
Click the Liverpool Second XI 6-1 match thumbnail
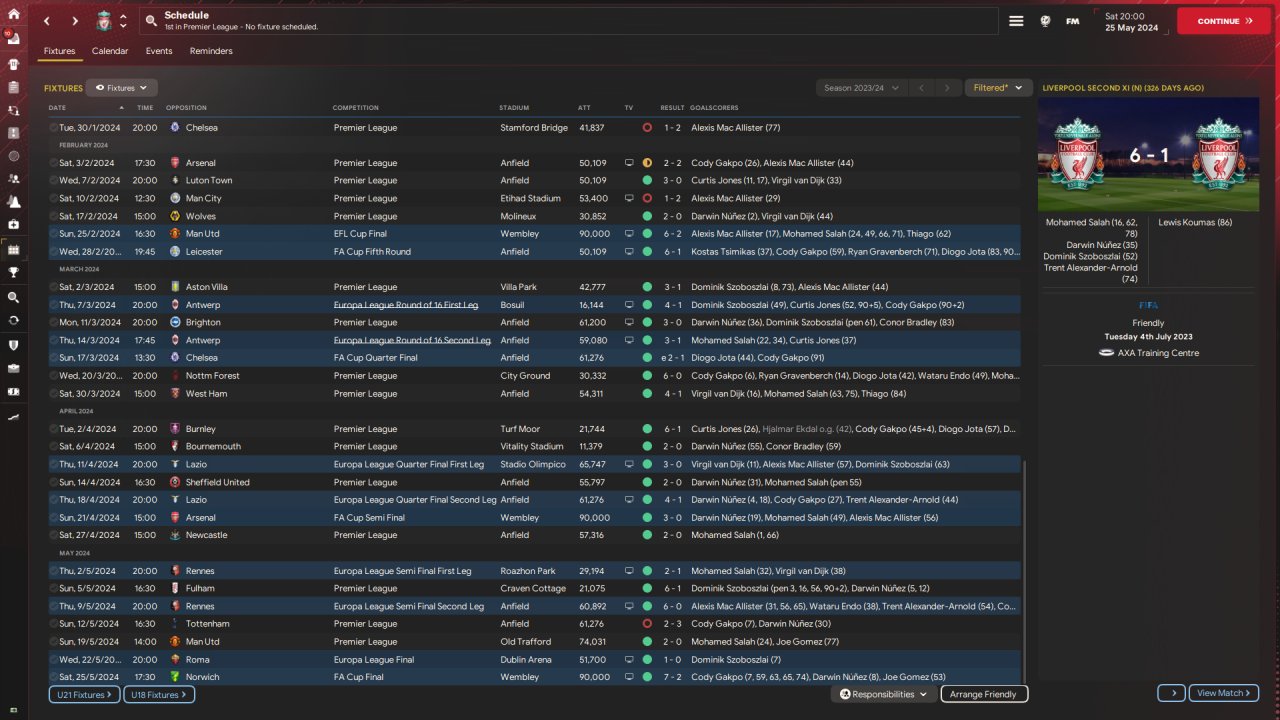1148,156
